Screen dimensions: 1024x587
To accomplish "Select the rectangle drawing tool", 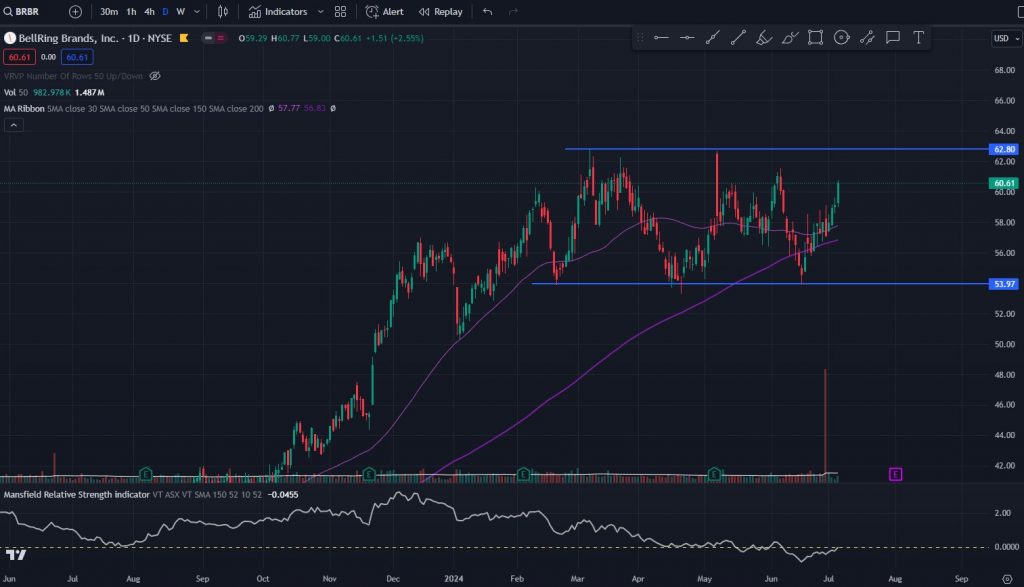I will coord(815,38).
